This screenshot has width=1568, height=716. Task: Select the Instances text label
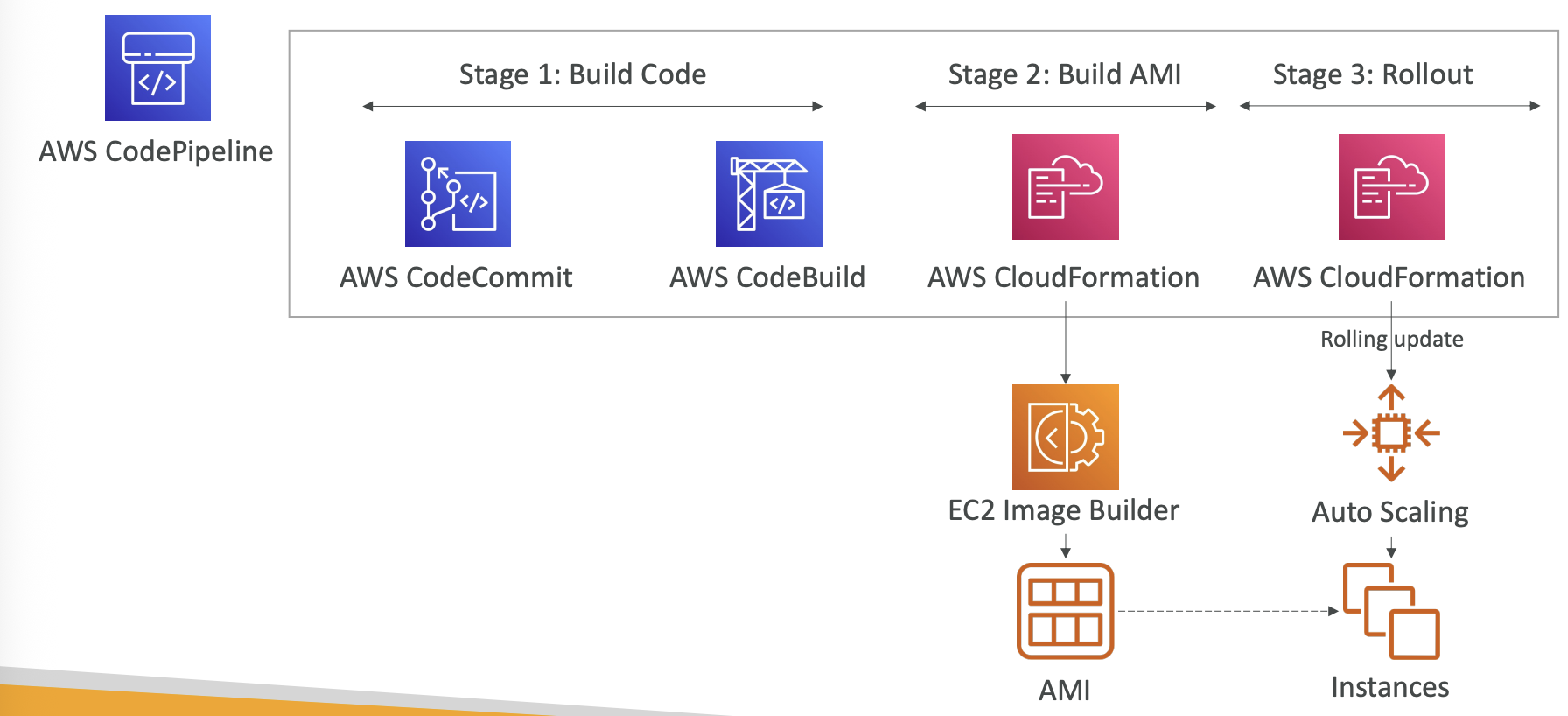(x=1390, y=687)
